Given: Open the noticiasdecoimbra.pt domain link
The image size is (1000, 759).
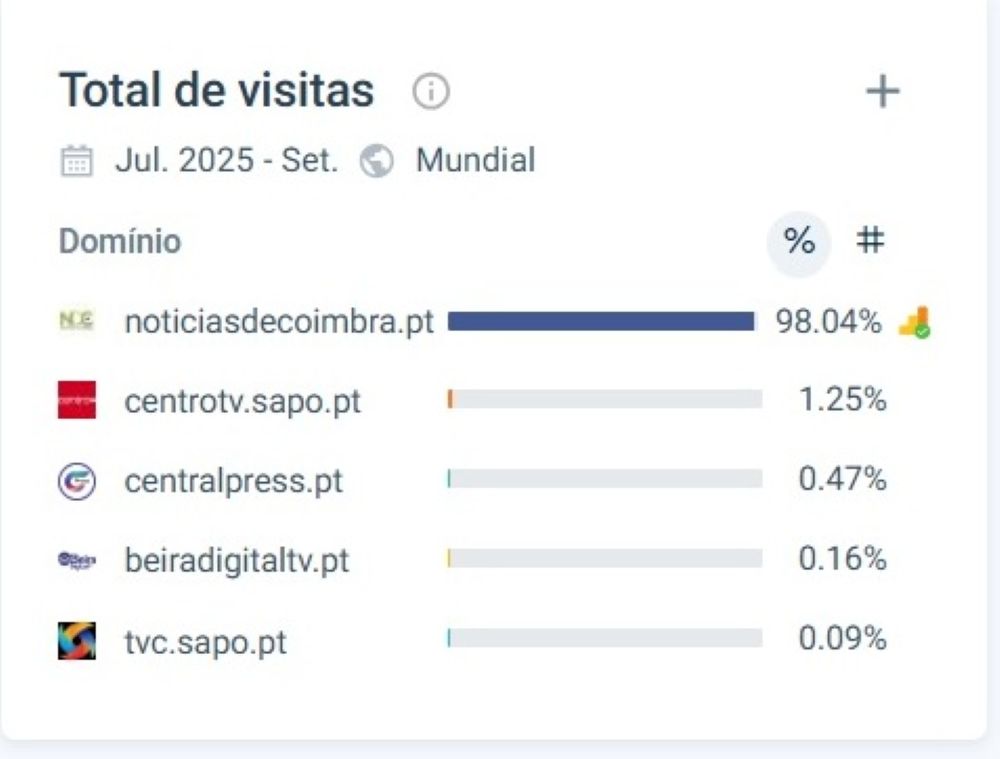Looking at the screenshot, I should coord(279,322).
